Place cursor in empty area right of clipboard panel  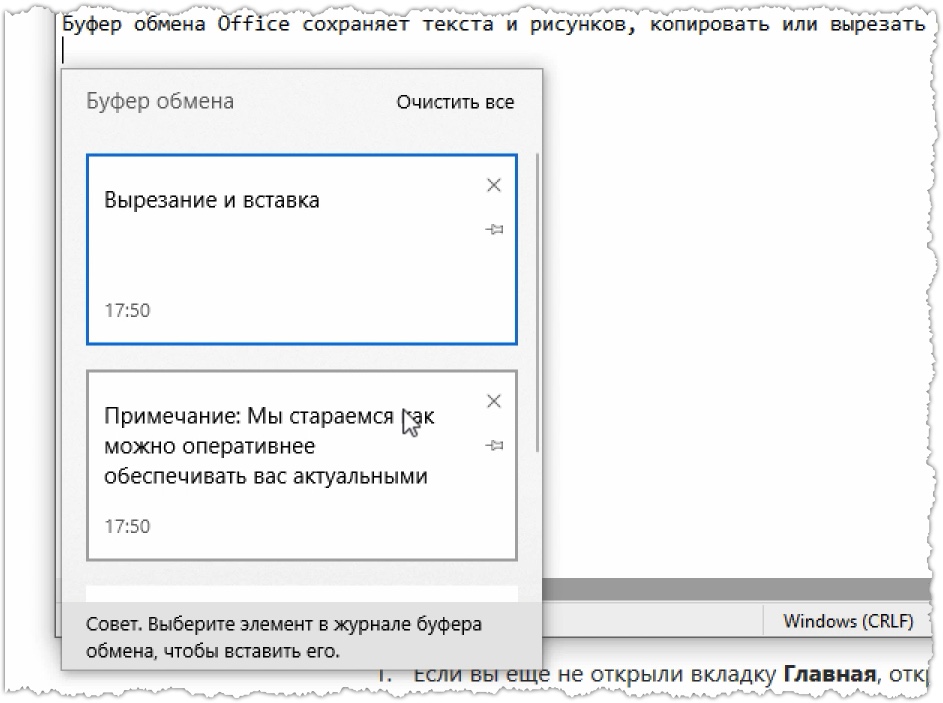730,300
